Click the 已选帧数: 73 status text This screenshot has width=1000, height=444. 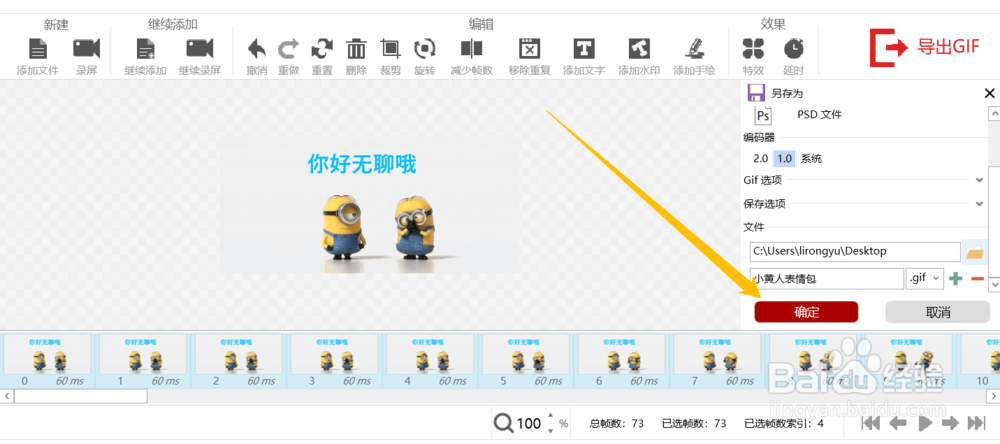694,424
